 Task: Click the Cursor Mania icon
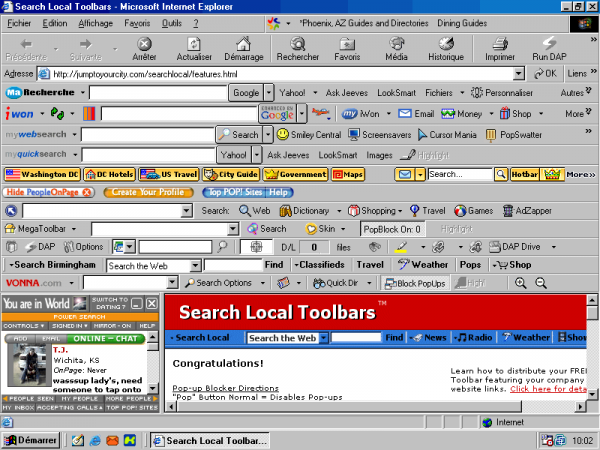[x=422, y=135]
